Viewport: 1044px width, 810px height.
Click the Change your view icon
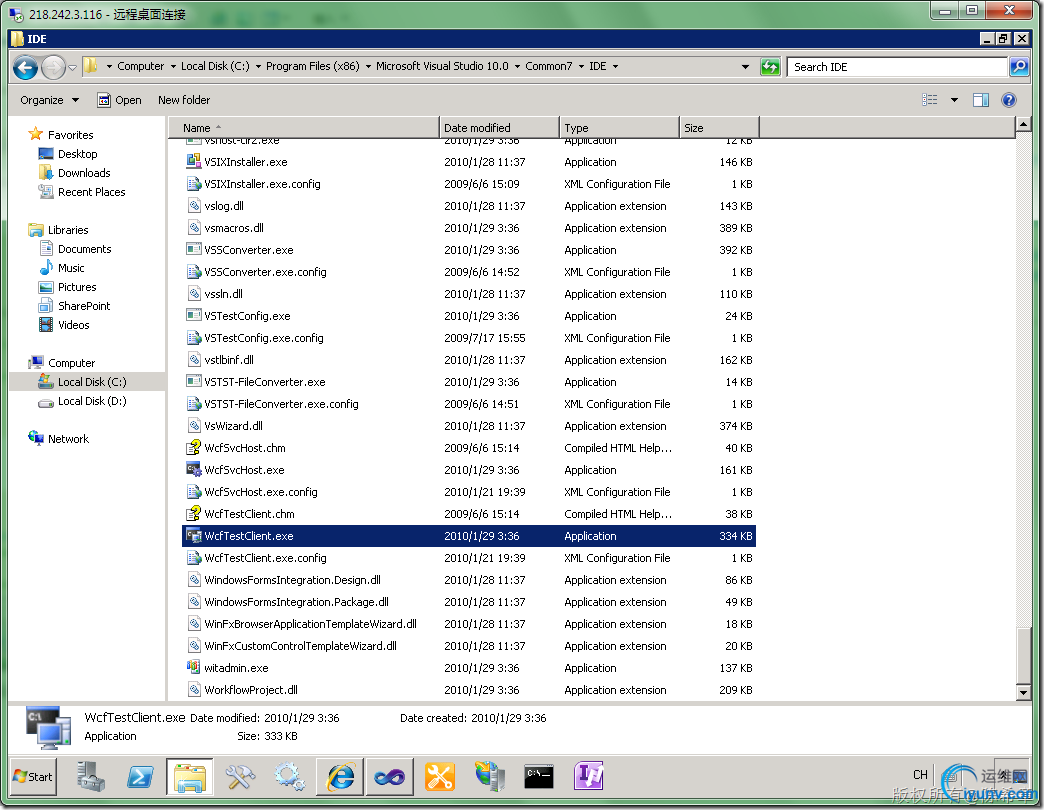(930, 100)
